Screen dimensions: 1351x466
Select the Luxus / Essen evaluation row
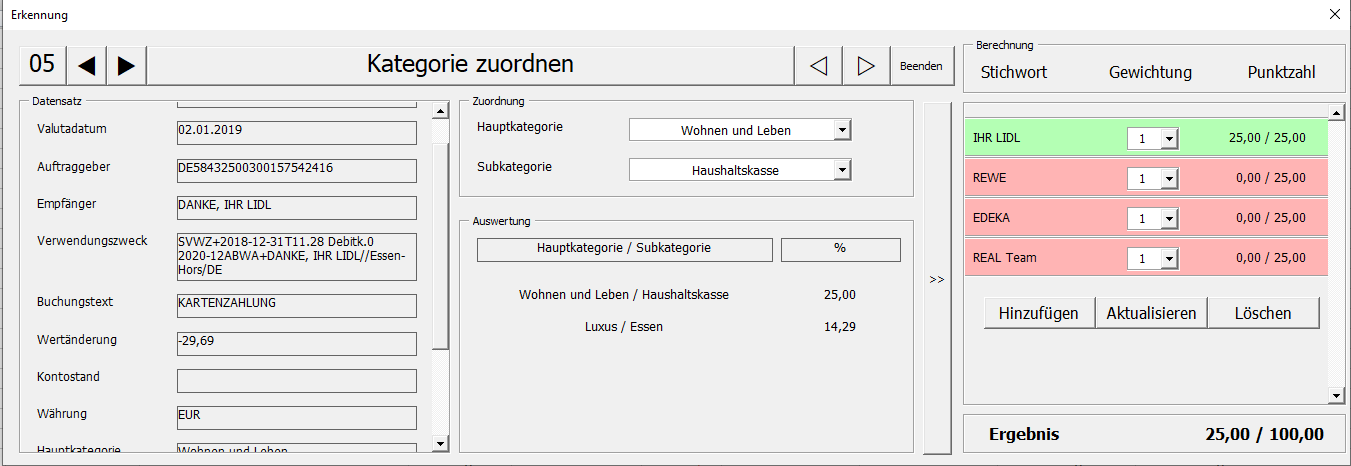click(624, 326)
